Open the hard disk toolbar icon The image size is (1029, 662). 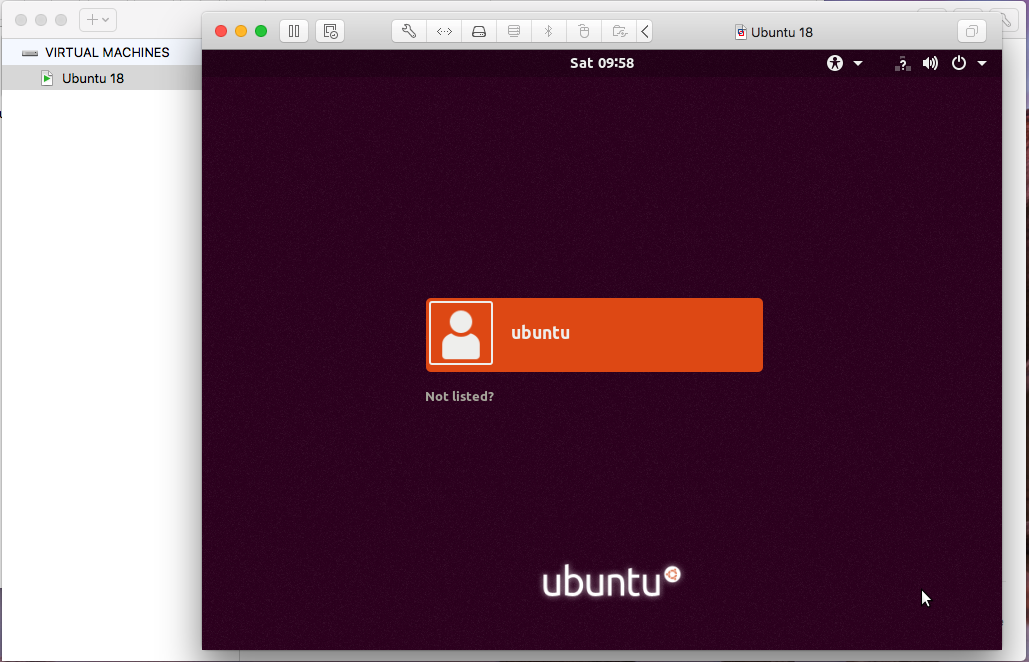click(479, 31)
